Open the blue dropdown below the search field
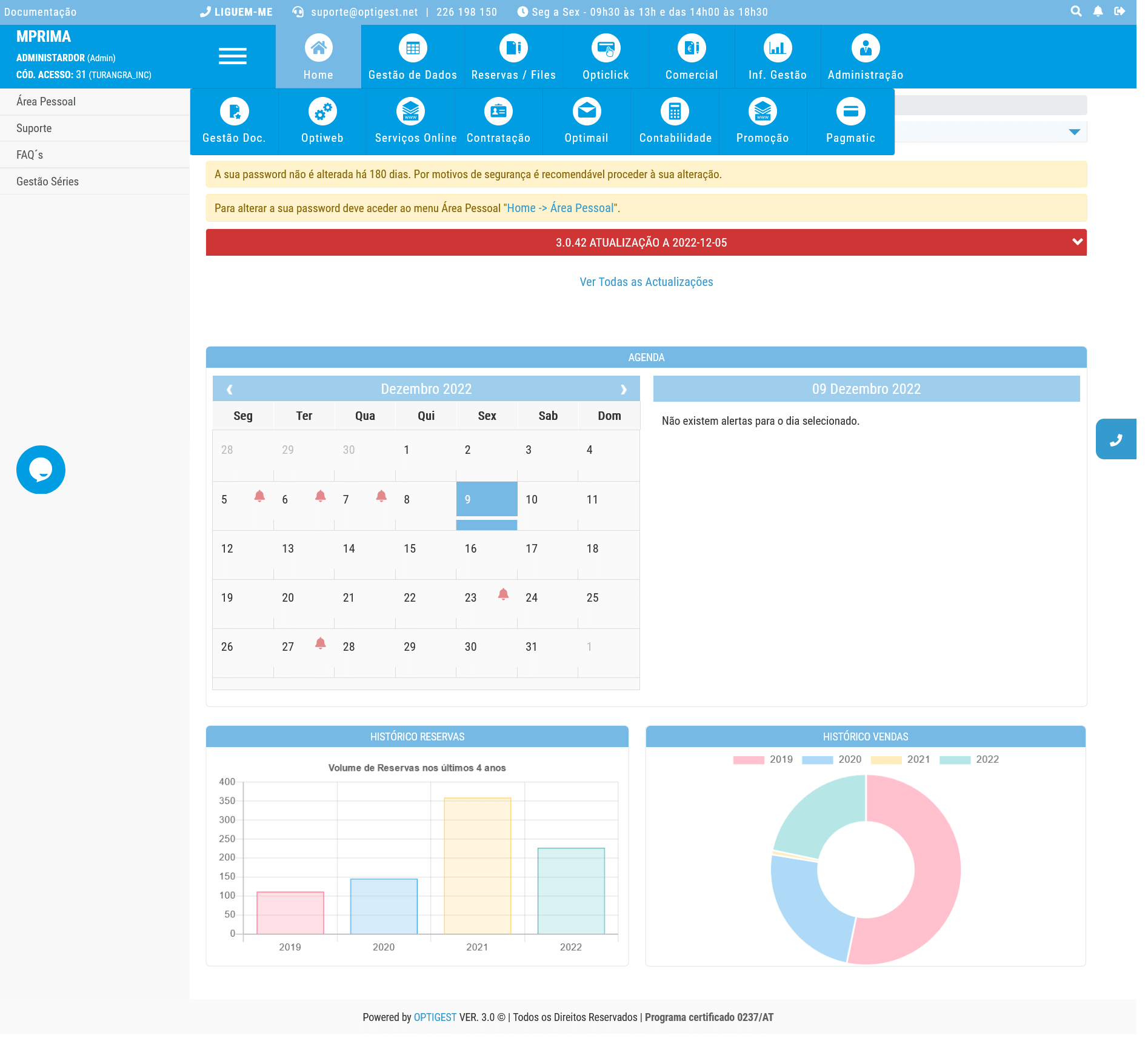Image resolution: width=1148 pixels, height=1044 pixels. point(1073,131)
